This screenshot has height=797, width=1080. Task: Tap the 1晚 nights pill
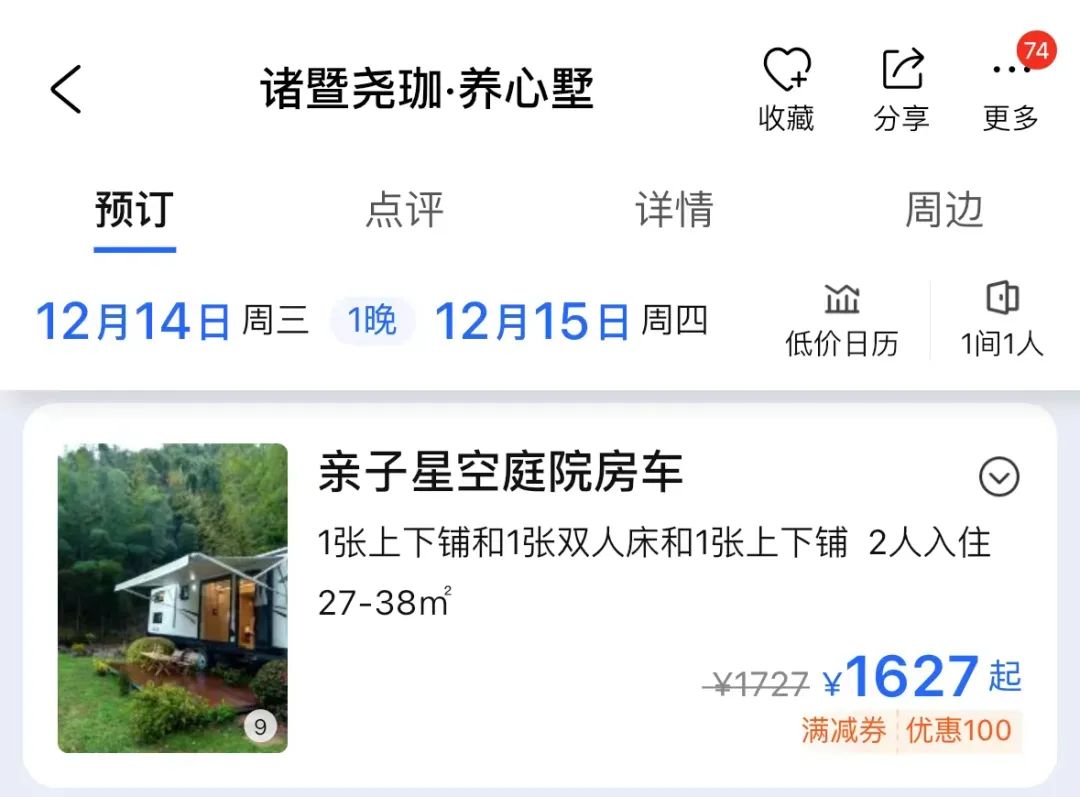[x=373, y=320]
